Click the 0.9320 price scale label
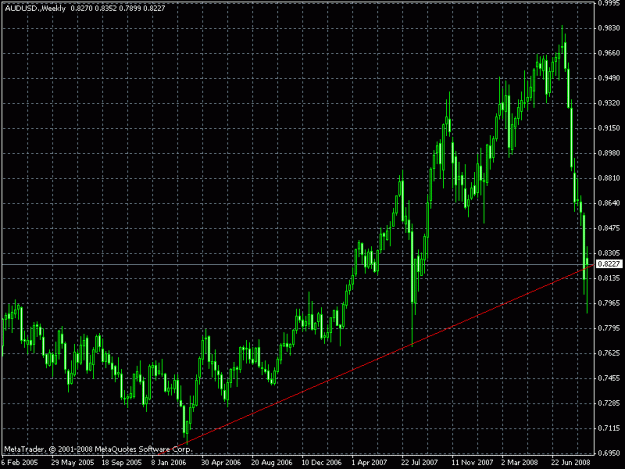Image resolution: width=625 pixels, height=469 pixels. point(609,103)
